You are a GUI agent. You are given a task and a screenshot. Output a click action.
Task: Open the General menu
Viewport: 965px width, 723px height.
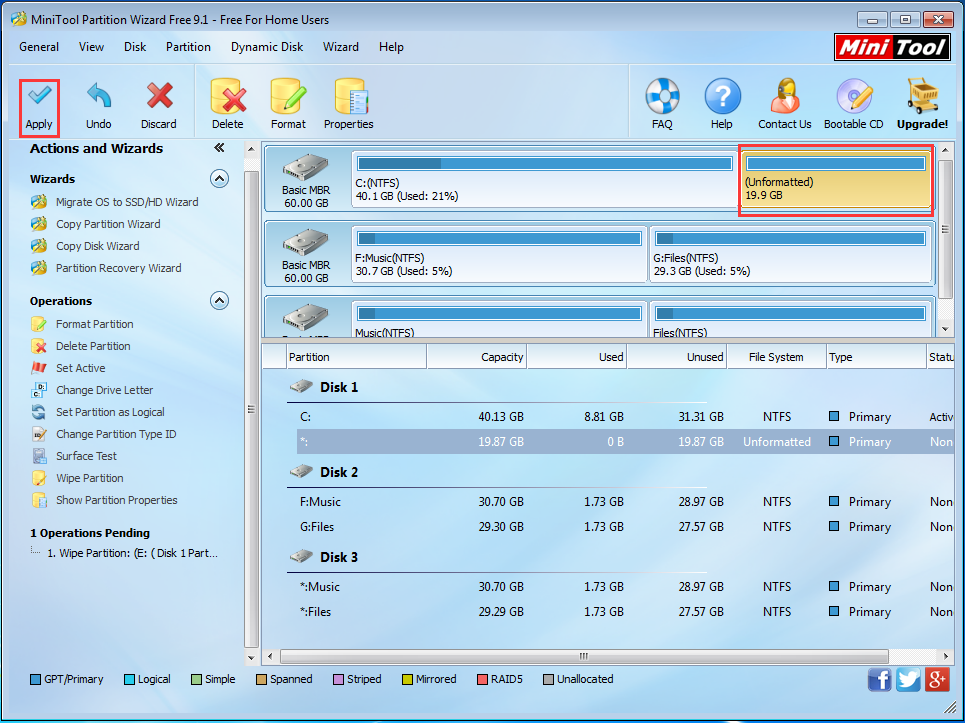39,47
